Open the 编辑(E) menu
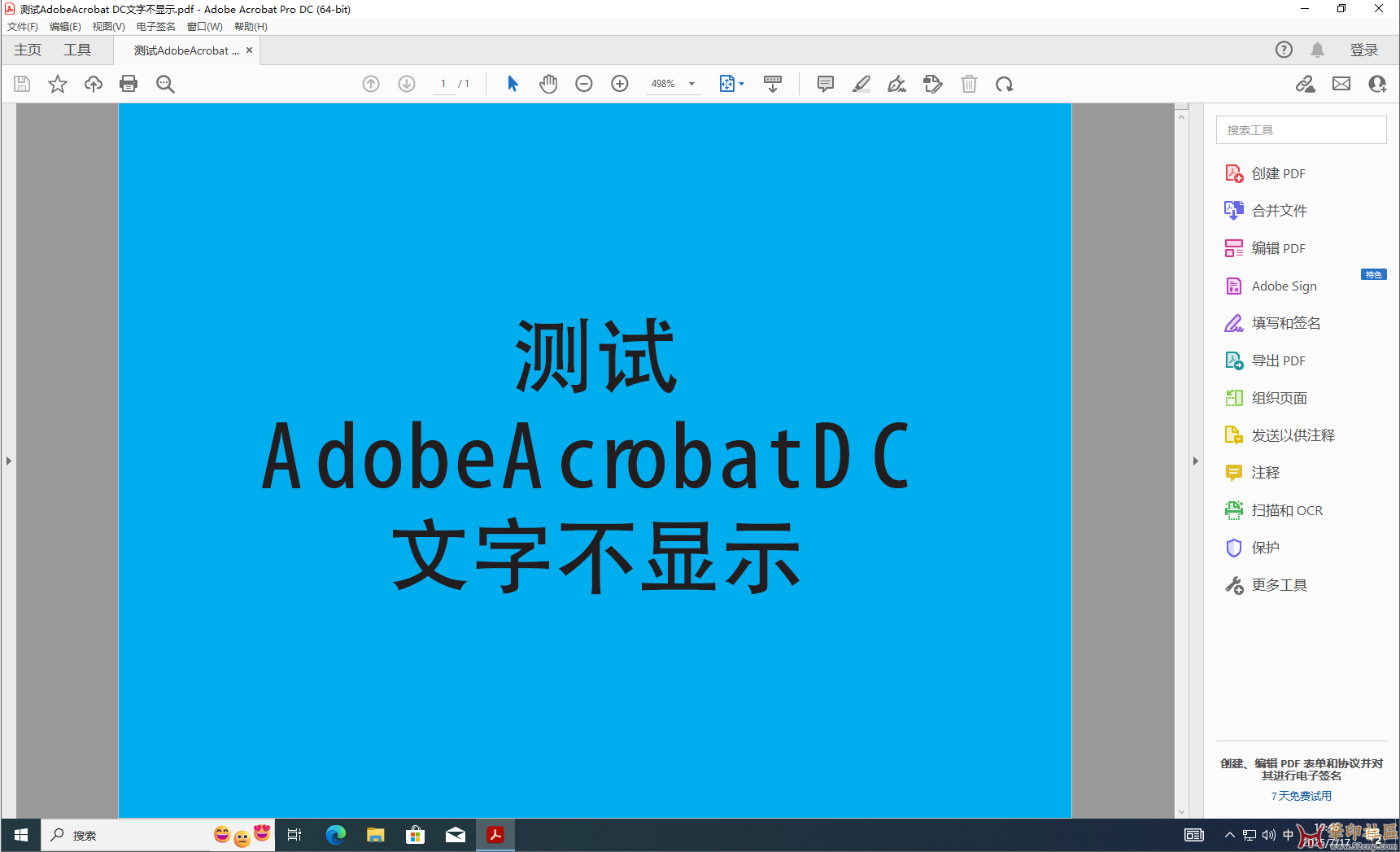1400x852 pixels. tap(65, 27)
